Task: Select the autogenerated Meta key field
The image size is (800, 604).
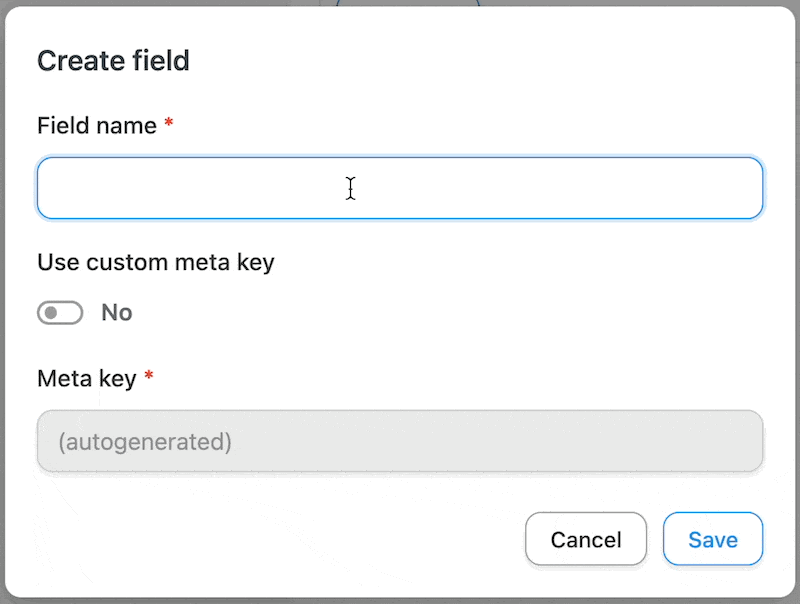Action: pos(399,441)
